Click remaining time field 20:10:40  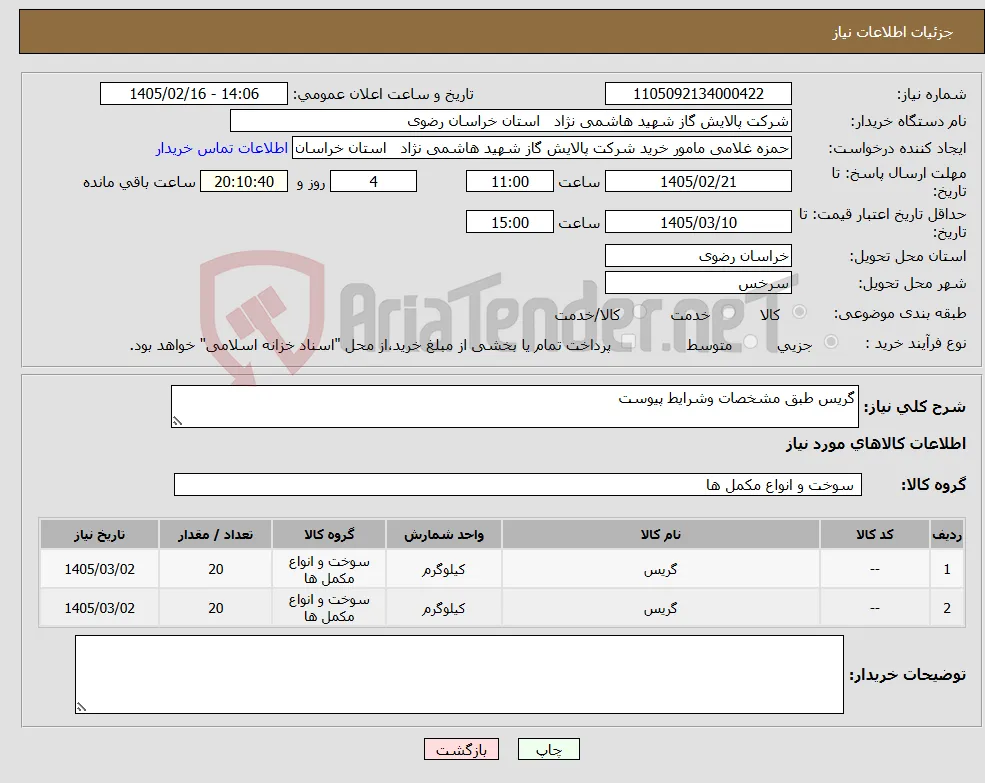pyautogui.click(x=244, y=182)
